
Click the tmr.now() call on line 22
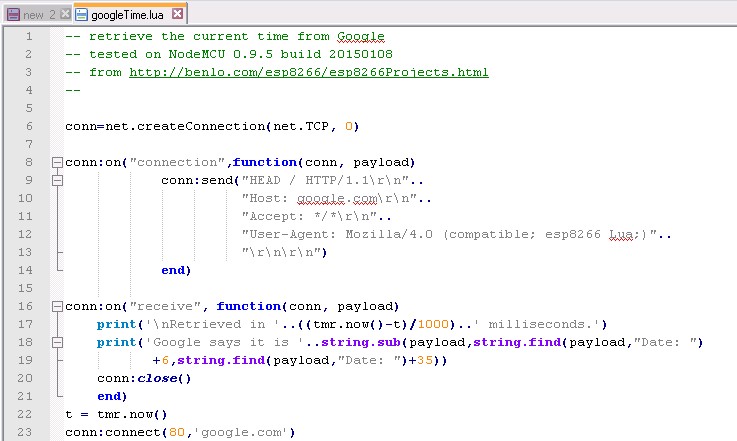click(127, 414)
